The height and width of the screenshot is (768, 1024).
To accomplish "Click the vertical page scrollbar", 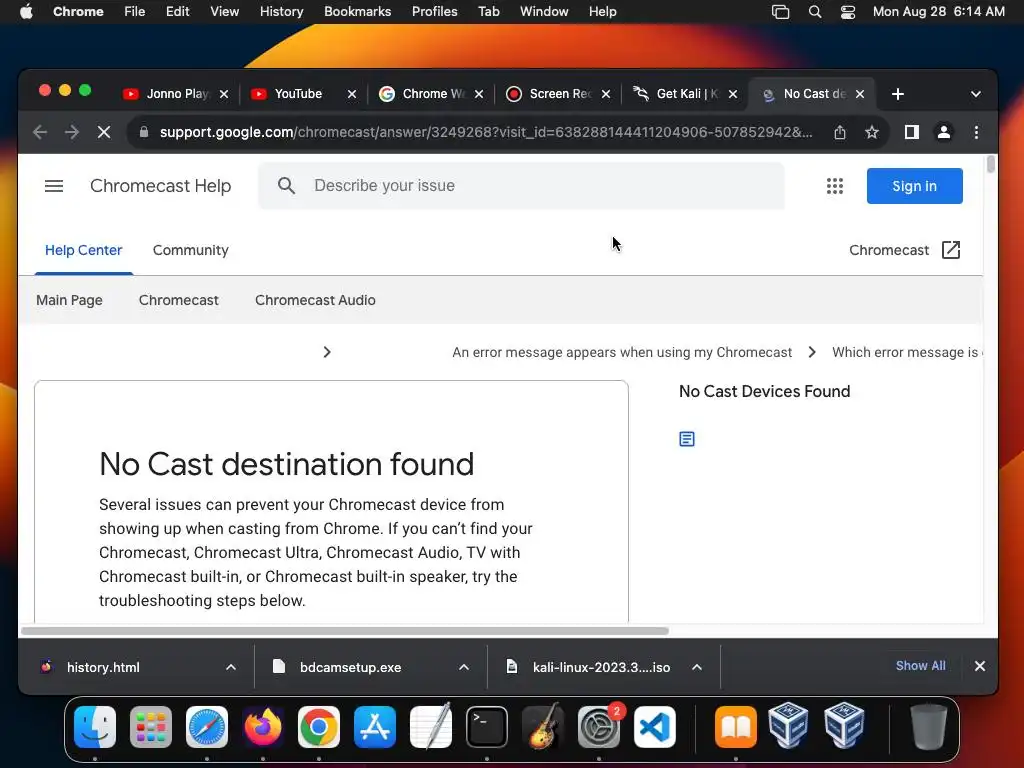I will (x=991, y=164).
